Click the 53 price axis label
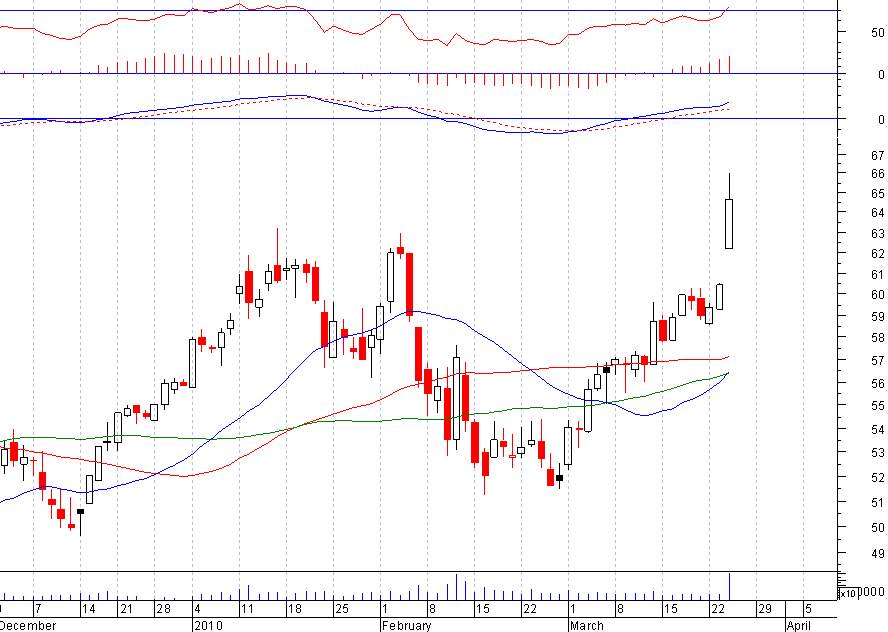 (x=877, y=453)
